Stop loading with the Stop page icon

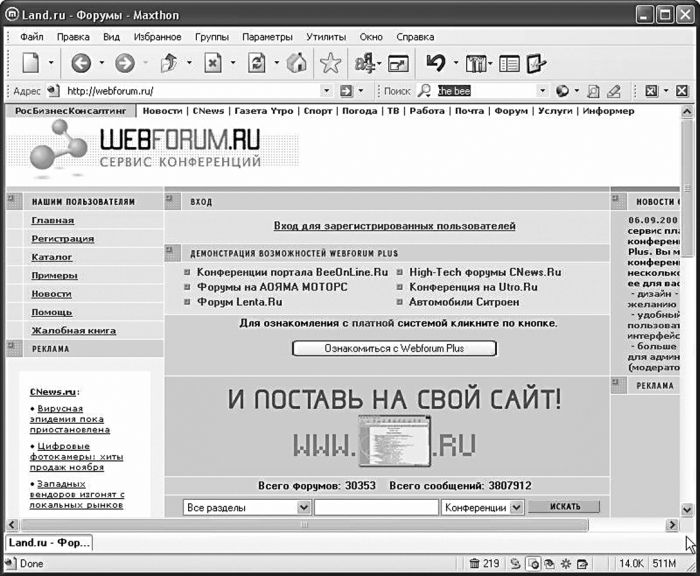[x=213, y=63]
